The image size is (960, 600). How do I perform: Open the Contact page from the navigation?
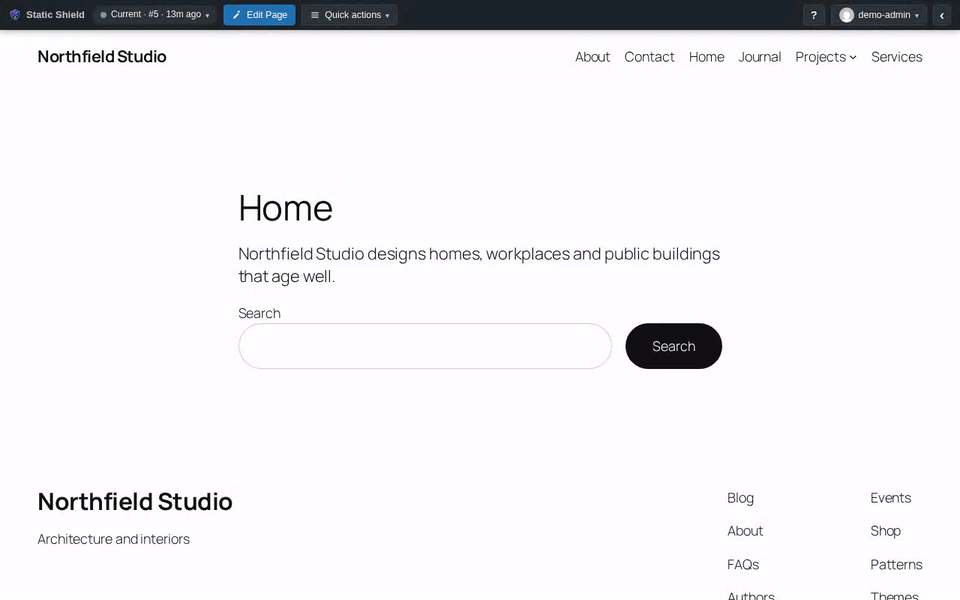point(649,57)
